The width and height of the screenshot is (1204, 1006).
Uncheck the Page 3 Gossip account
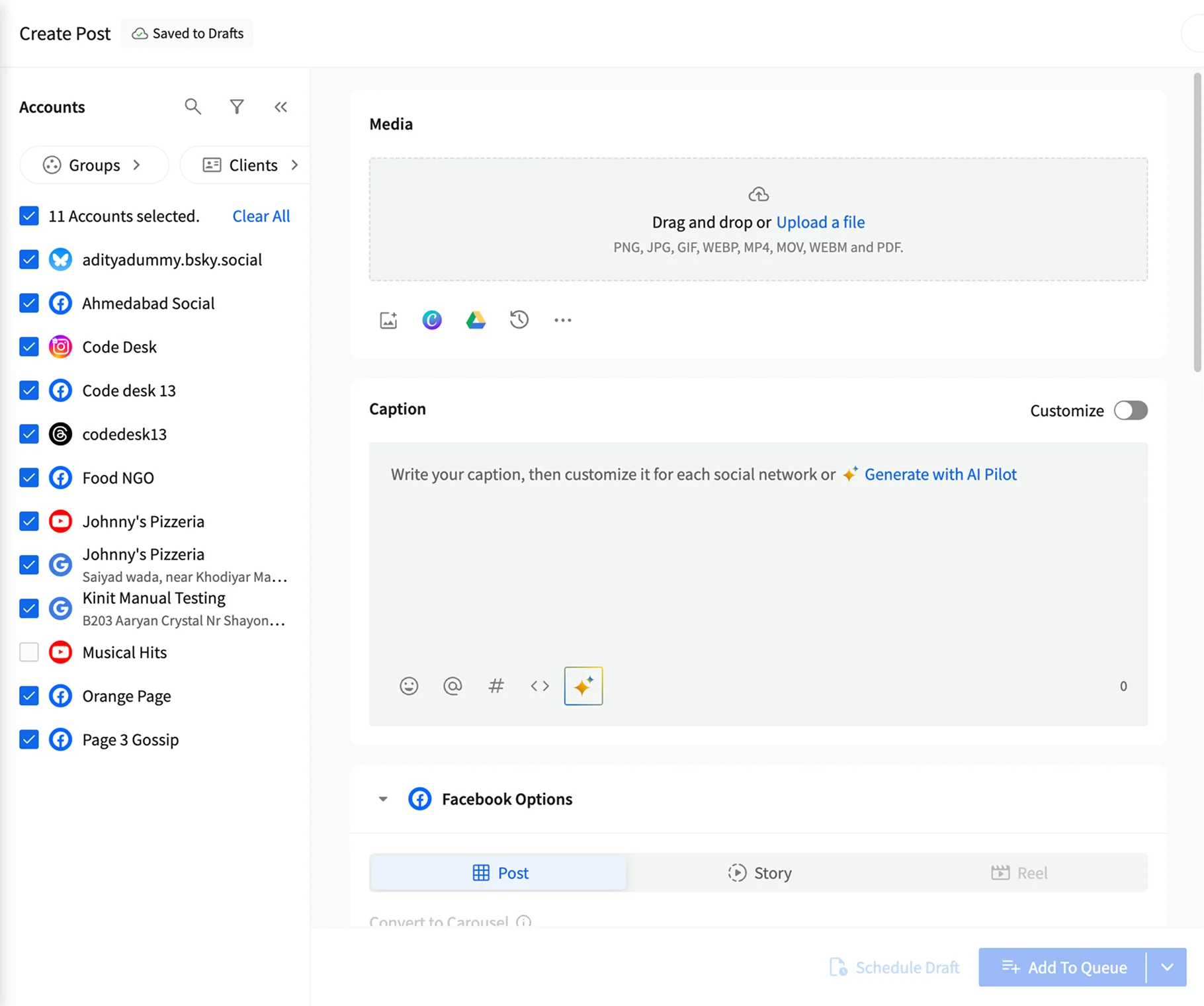[x=29, y=739]
